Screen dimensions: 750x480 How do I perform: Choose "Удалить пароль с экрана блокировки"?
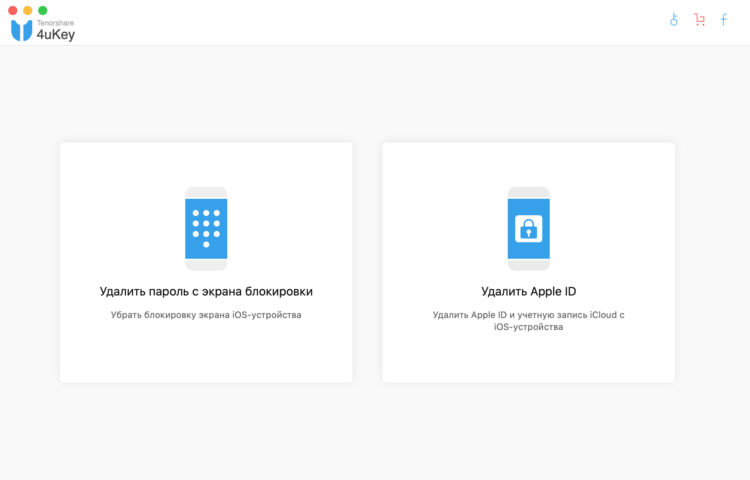[206, 292]
